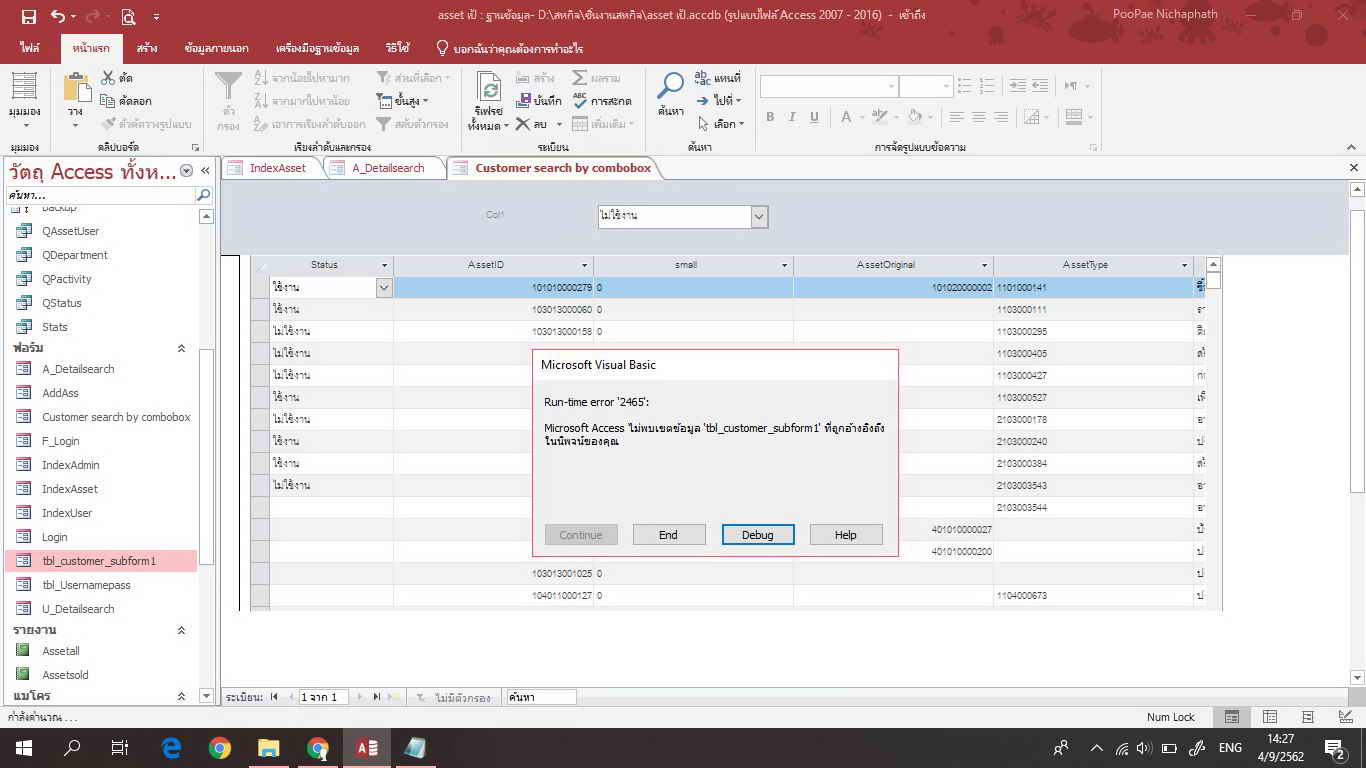The height and width of the screenshot is (768, 1366).
Task: Click the Datasheet view icon in status bar
Action: pos(1270,717)
